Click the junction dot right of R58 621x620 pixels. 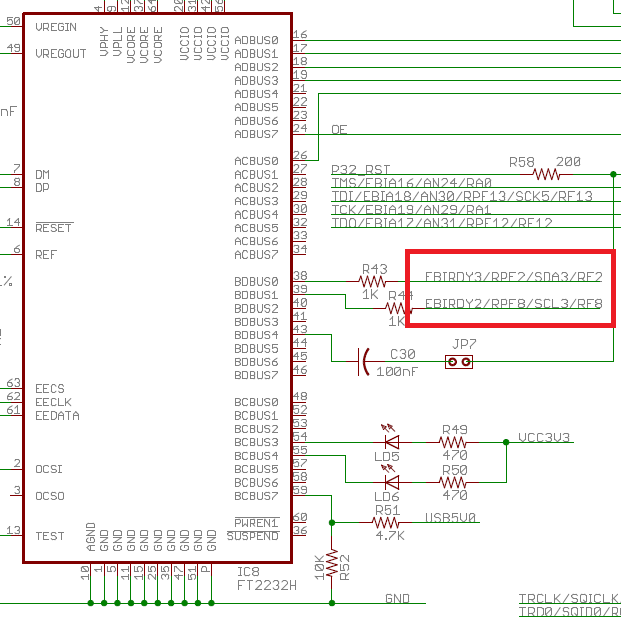point(613,174)
